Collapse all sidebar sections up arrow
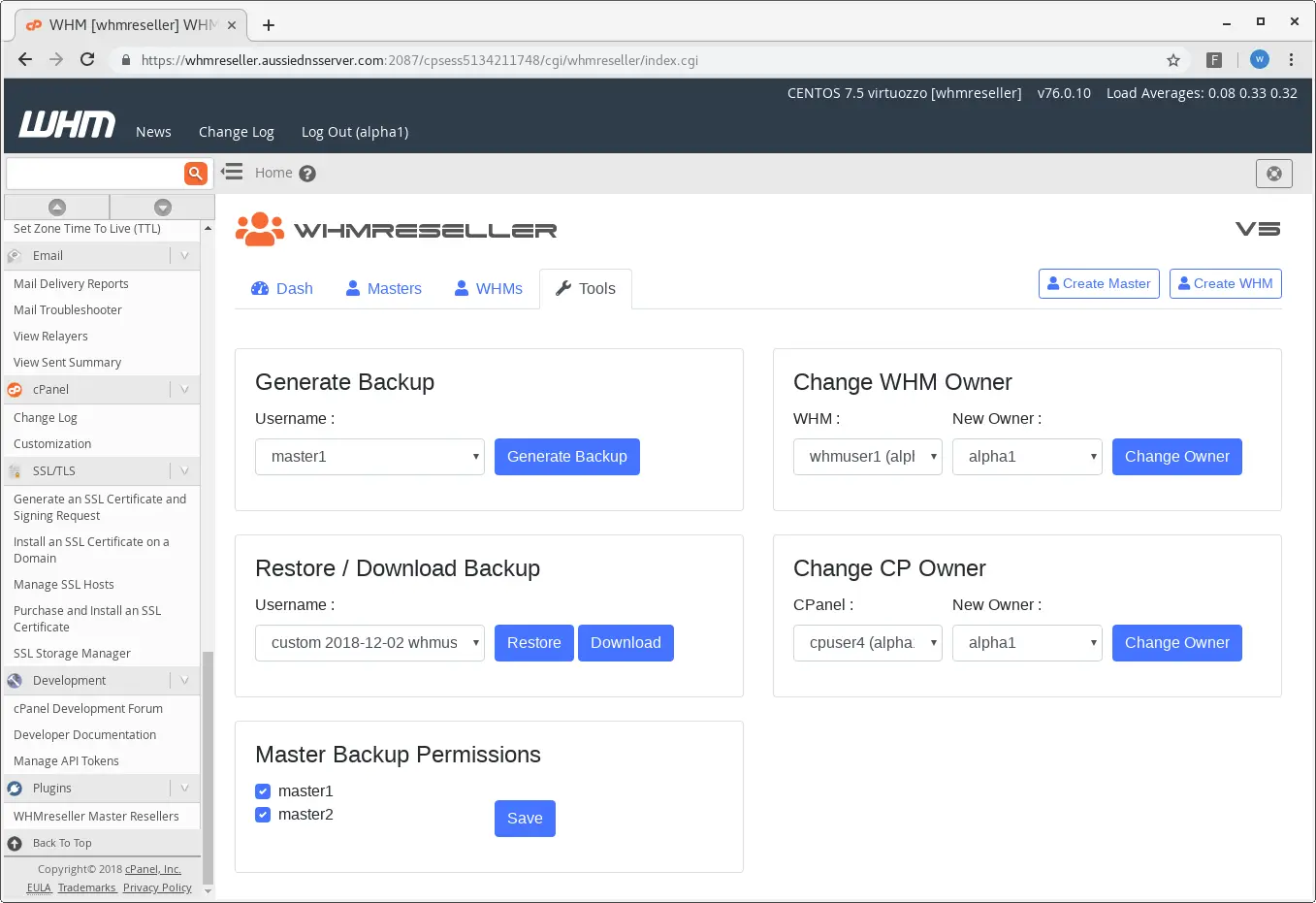This screenshot has height=903, width=1316. click(x=57, y=208)
